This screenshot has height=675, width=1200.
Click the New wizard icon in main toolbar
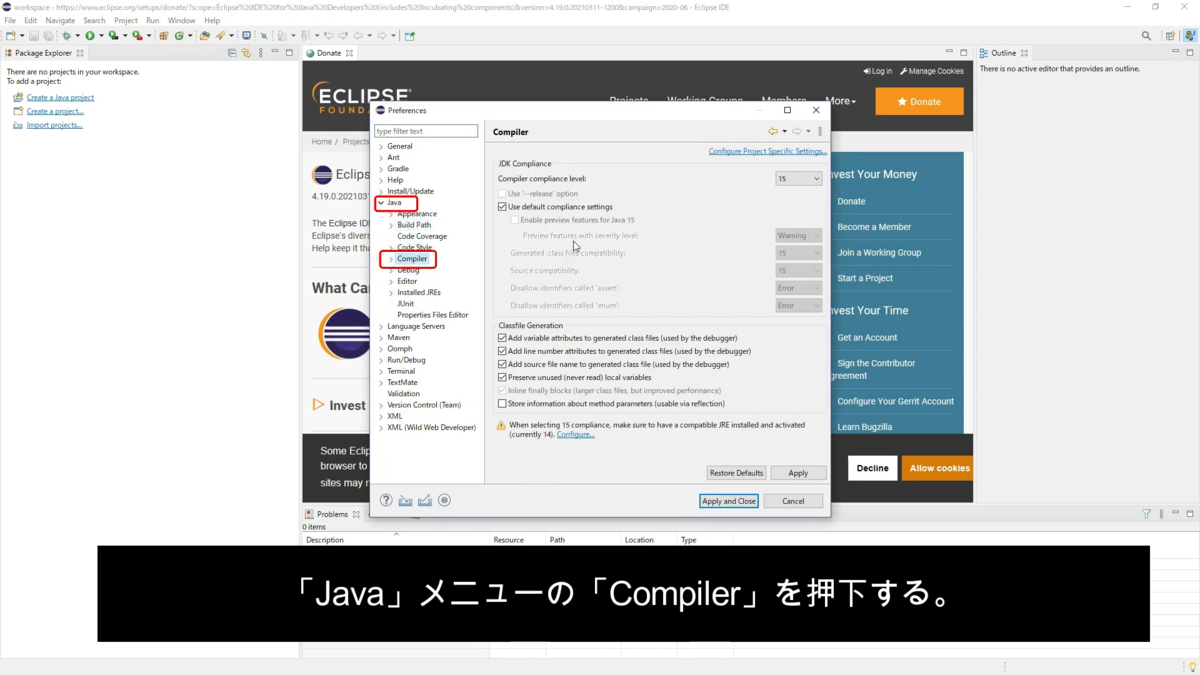10,35
